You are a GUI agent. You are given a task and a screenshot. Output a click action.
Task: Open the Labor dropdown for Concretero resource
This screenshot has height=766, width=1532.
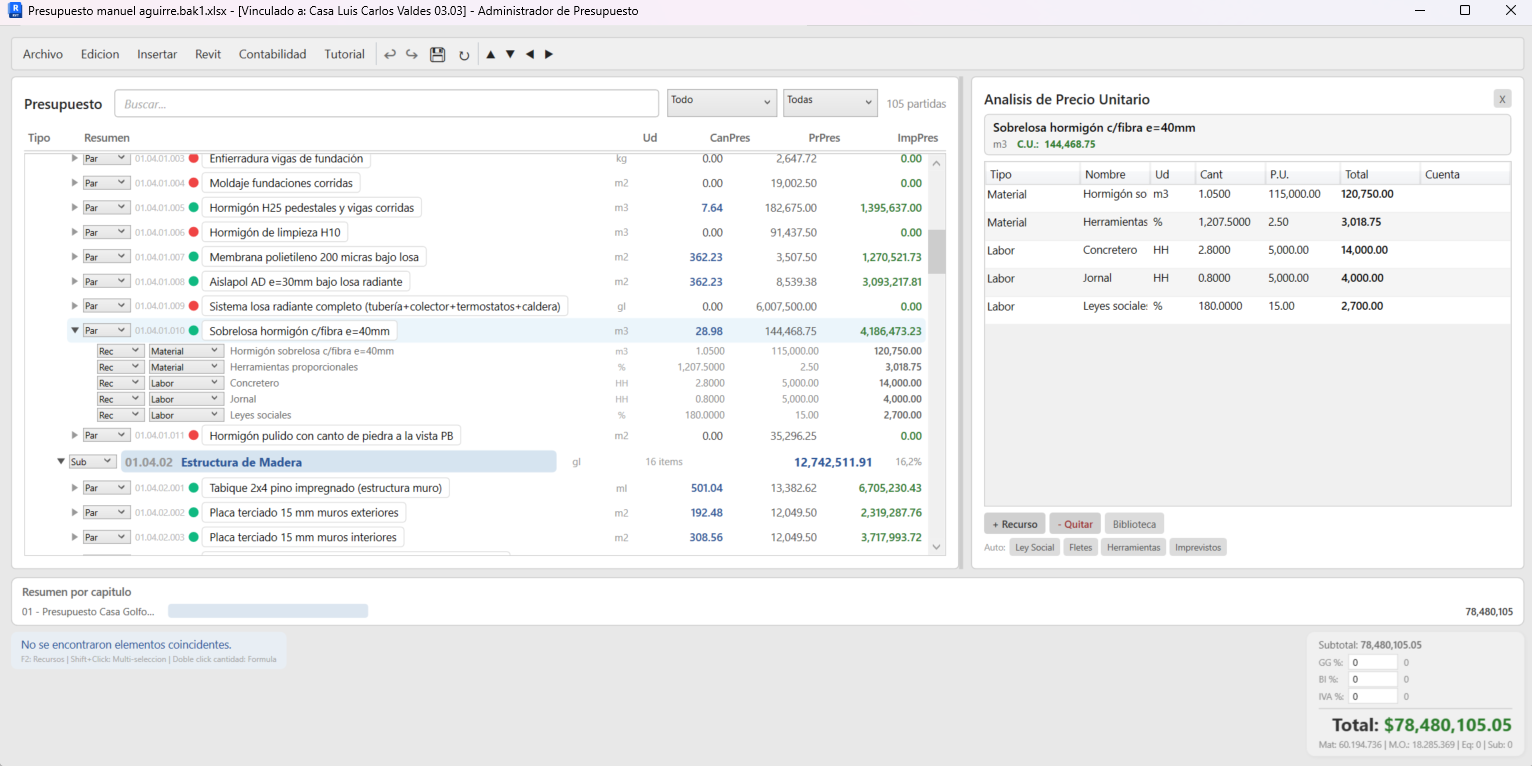coord(186,383)
